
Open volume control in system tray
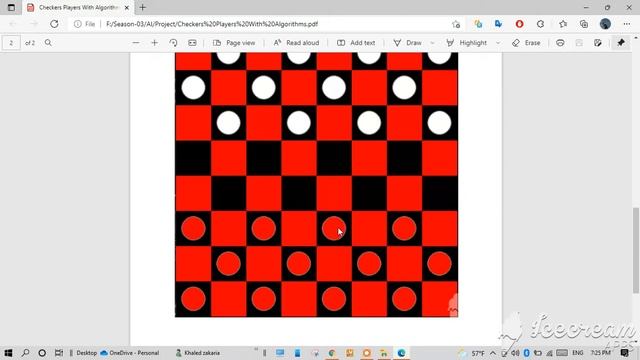516,353
